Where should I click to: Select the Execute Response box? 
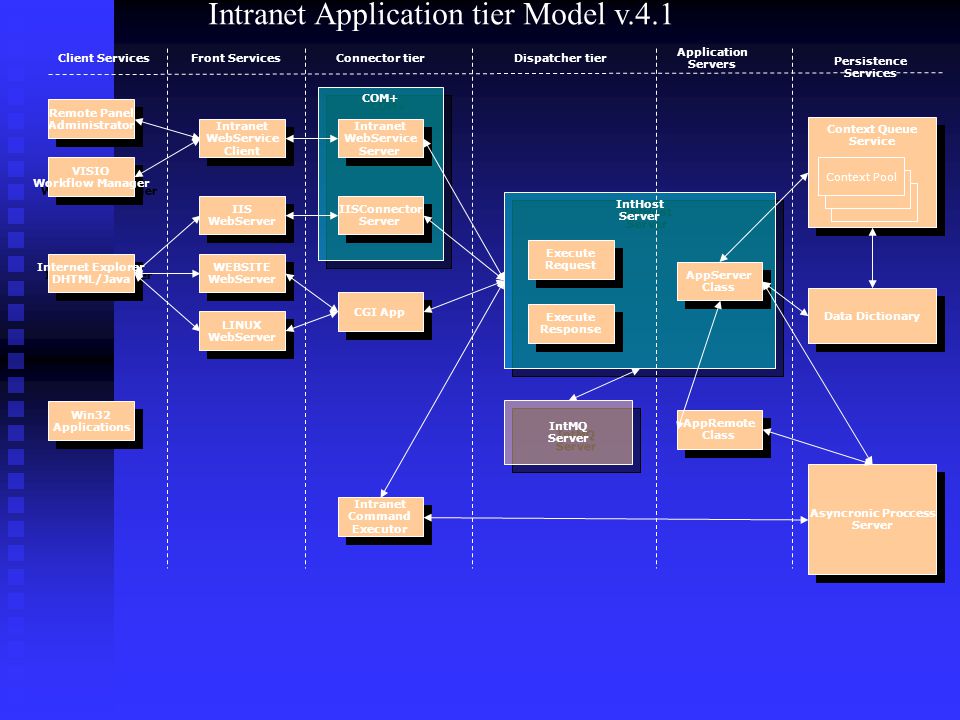(x=571, y=324)
